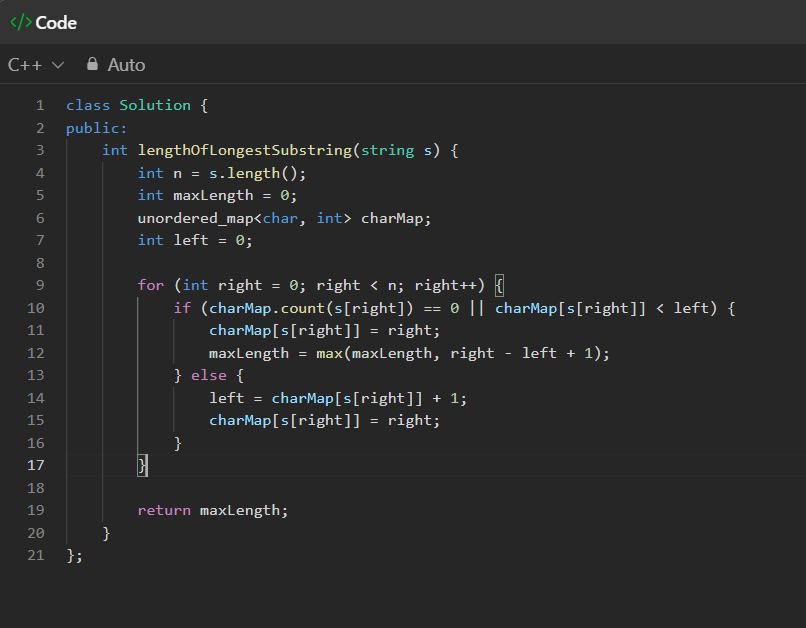Click line number 21 in gutter
Screen dimensions: 806x628
point(35,555)
